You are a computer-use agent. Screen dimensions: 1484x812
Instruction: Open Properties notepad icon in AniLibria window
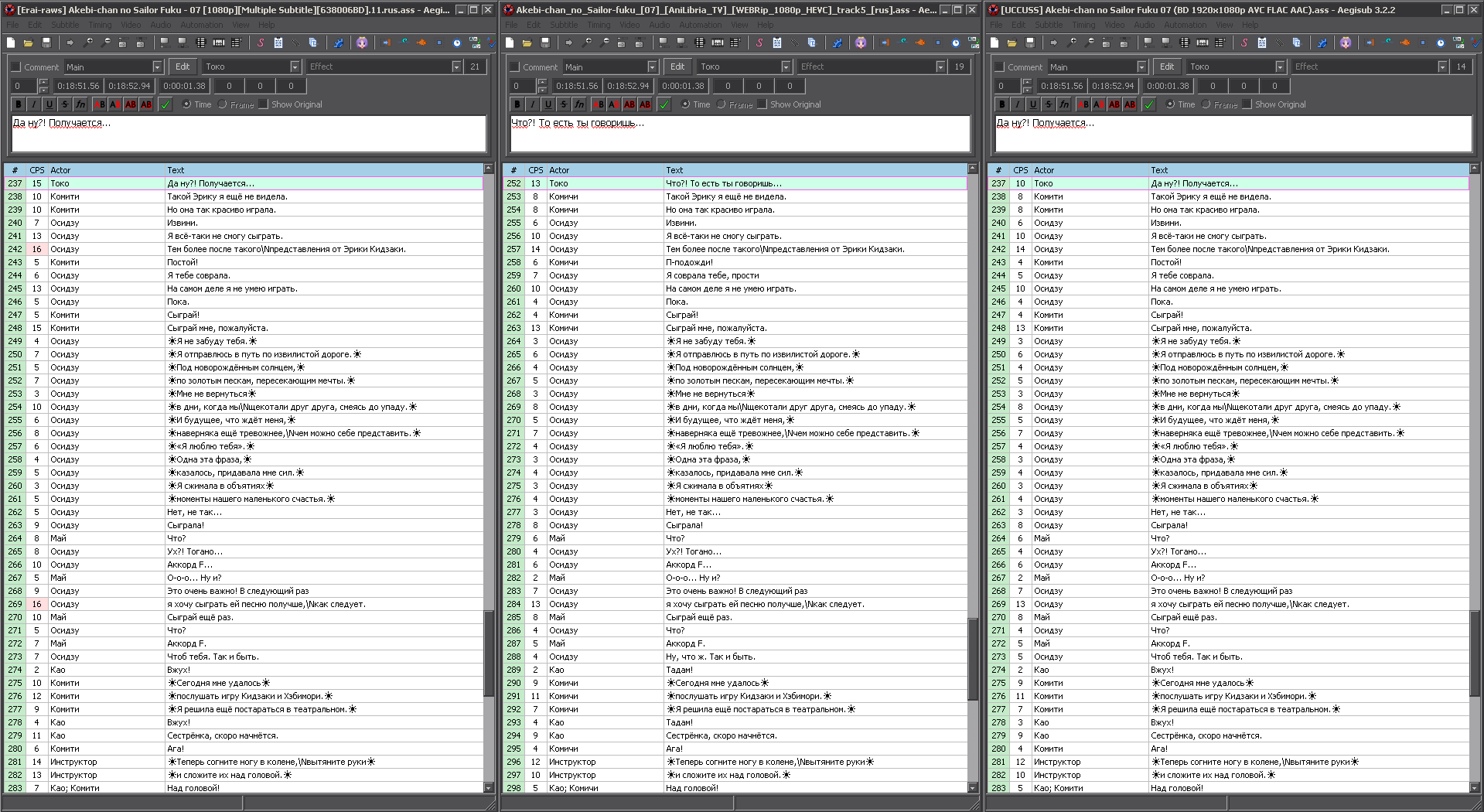click(x=777, y=43)
